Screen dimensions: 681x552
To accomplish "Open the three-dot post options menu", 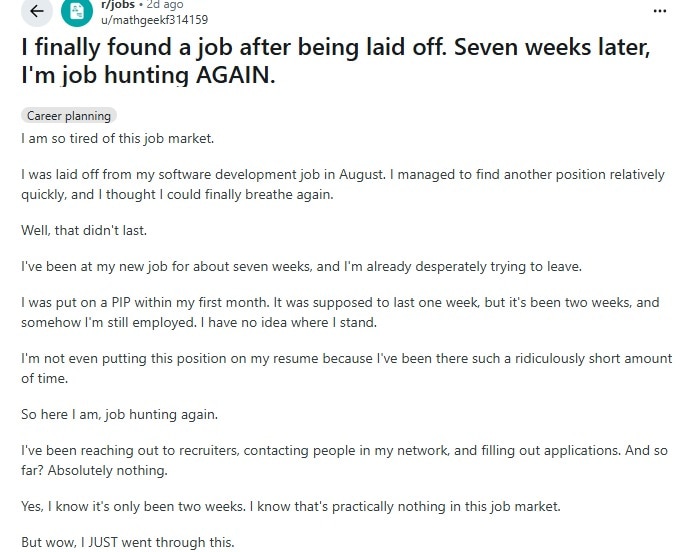I will tap(660, 11).
